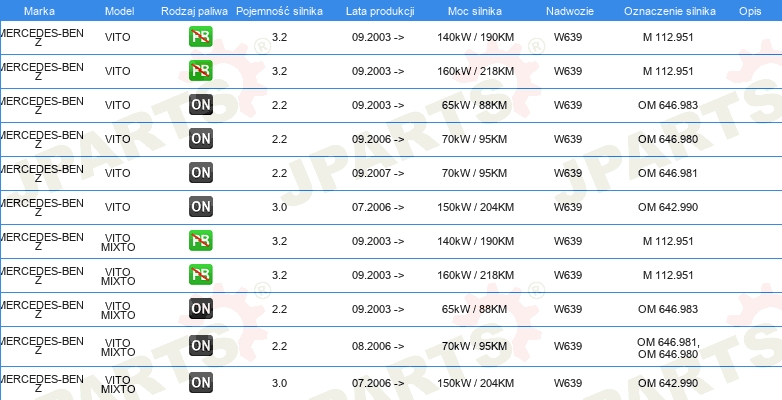This screenshot has width=782, height=400.
Task: Click W639 body in the 09.2007 row
Action: pos(568,173)
